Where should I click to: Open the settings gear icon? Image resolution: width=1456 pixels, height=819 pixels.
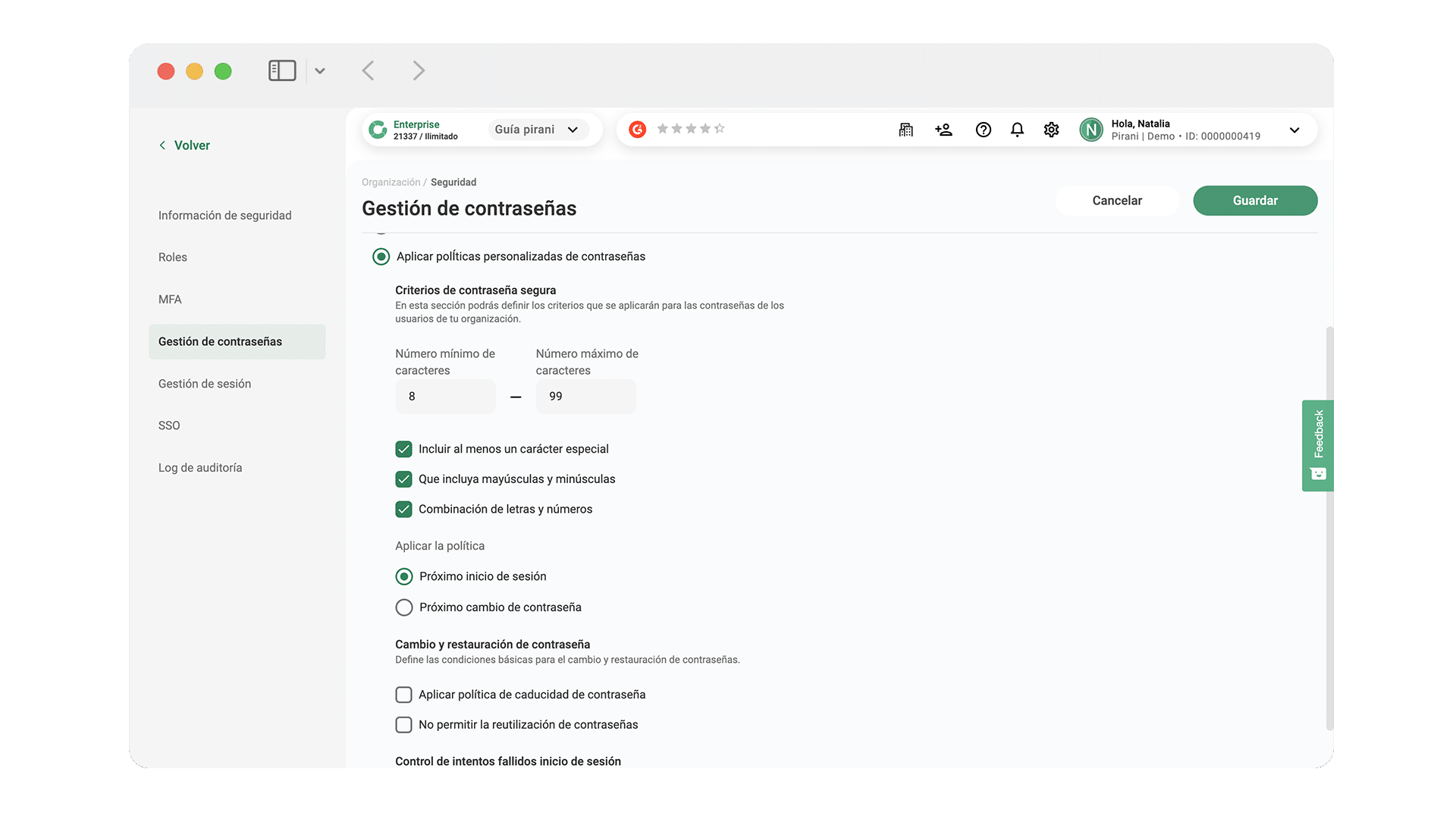point(1051,130)
